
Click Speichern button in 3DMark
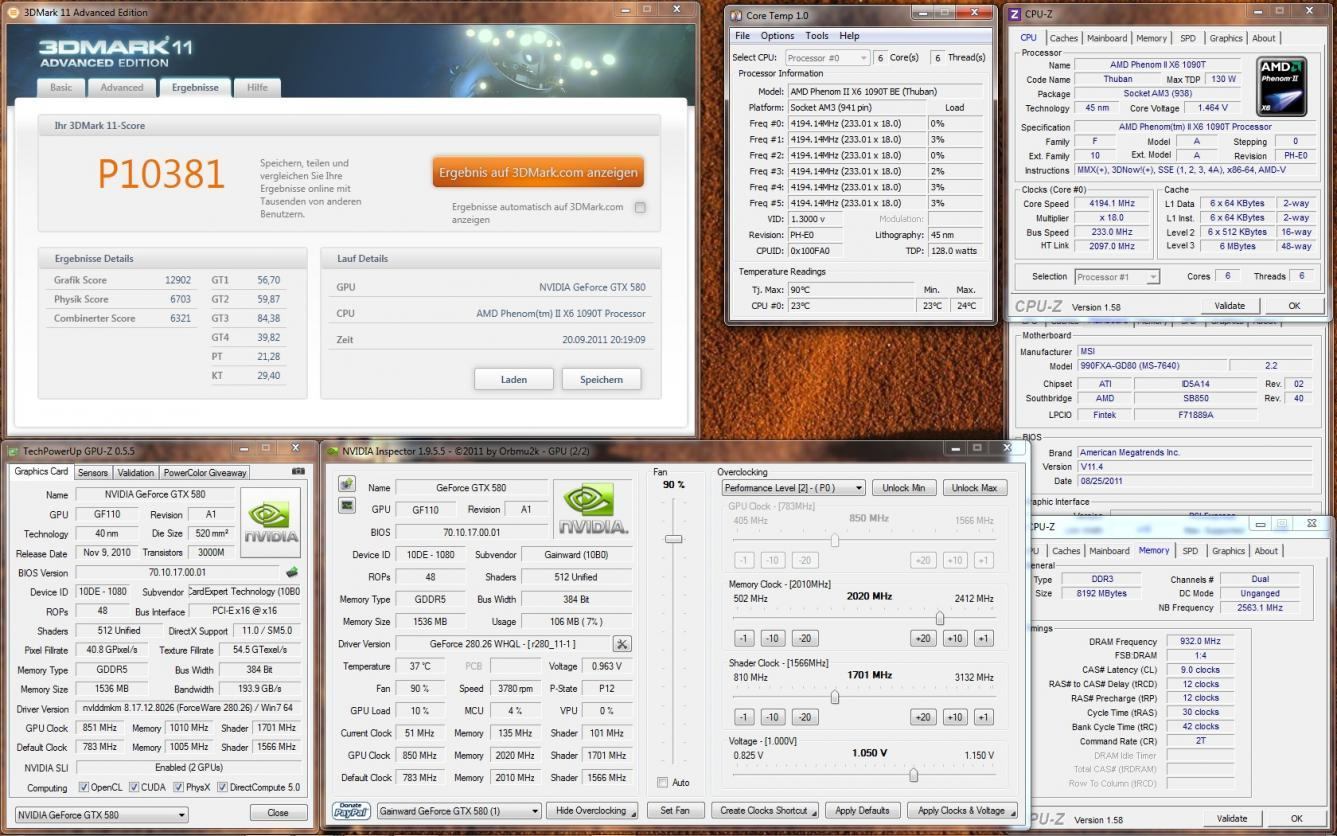pyautogui.click(x=601, y=379)
